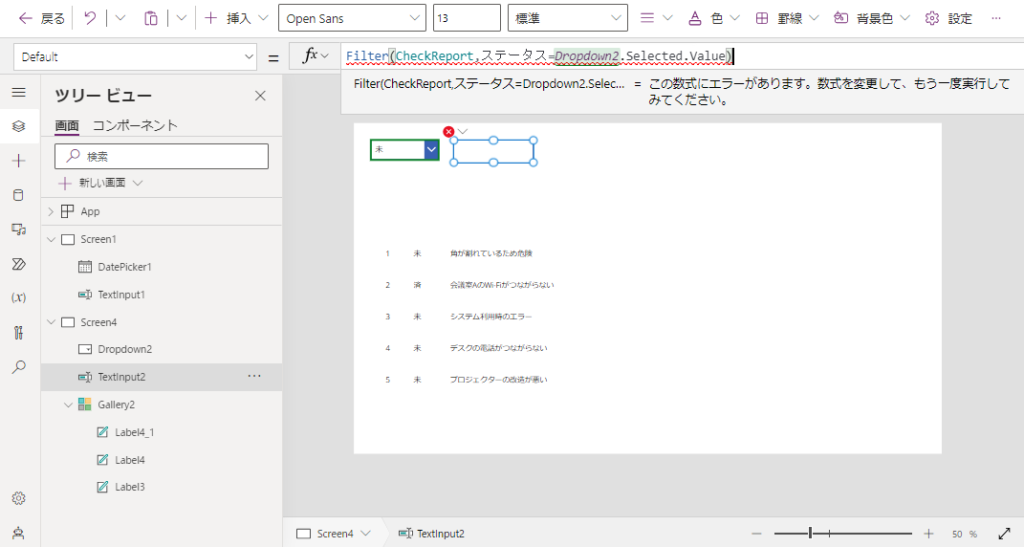The width and height of the screenshot is (1024, 547).
Task: Open the TextInput2 more options ellipsis
Action: [x=254, y=376]
